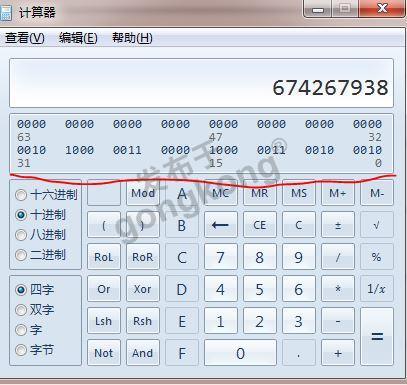This screenshot has height=385, width=407.
Task: Click the number 1 key
Action: tap(221, 321)
